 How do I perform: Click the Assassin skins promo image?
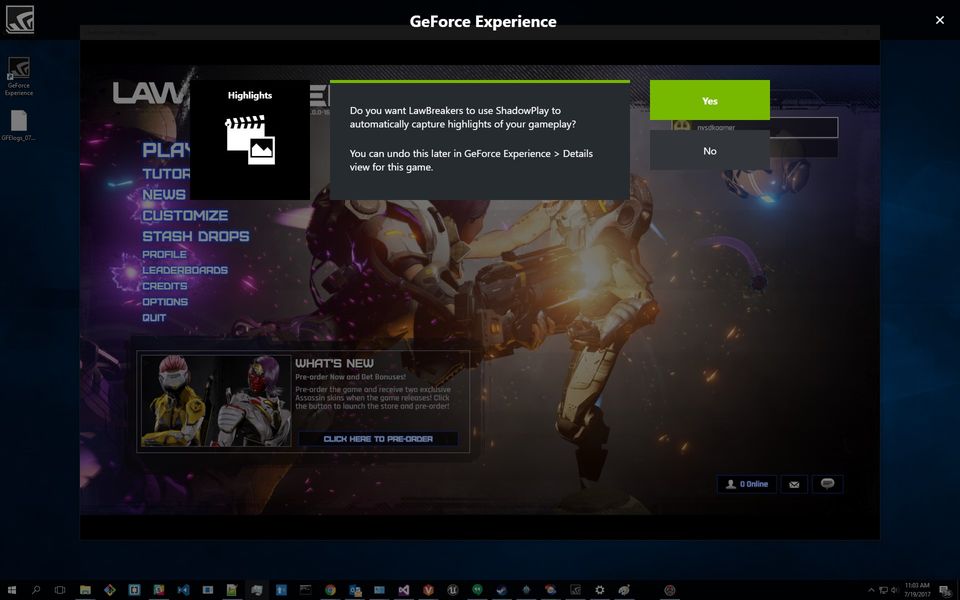[x=216, y=401]
